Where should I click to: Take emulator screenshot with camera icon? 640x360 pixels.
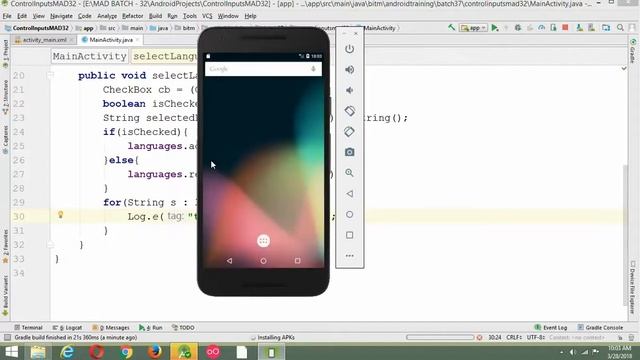[349, 152]
